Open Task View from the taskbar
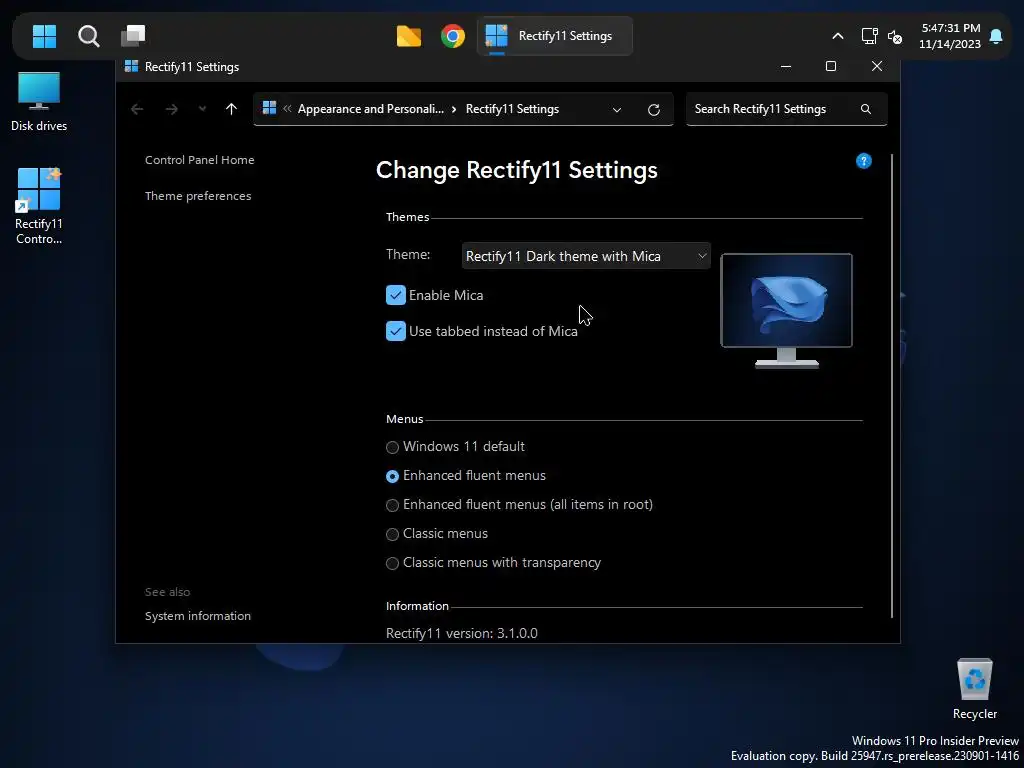Viewport: 1024px width, 768px height. [x=133, y=36]
